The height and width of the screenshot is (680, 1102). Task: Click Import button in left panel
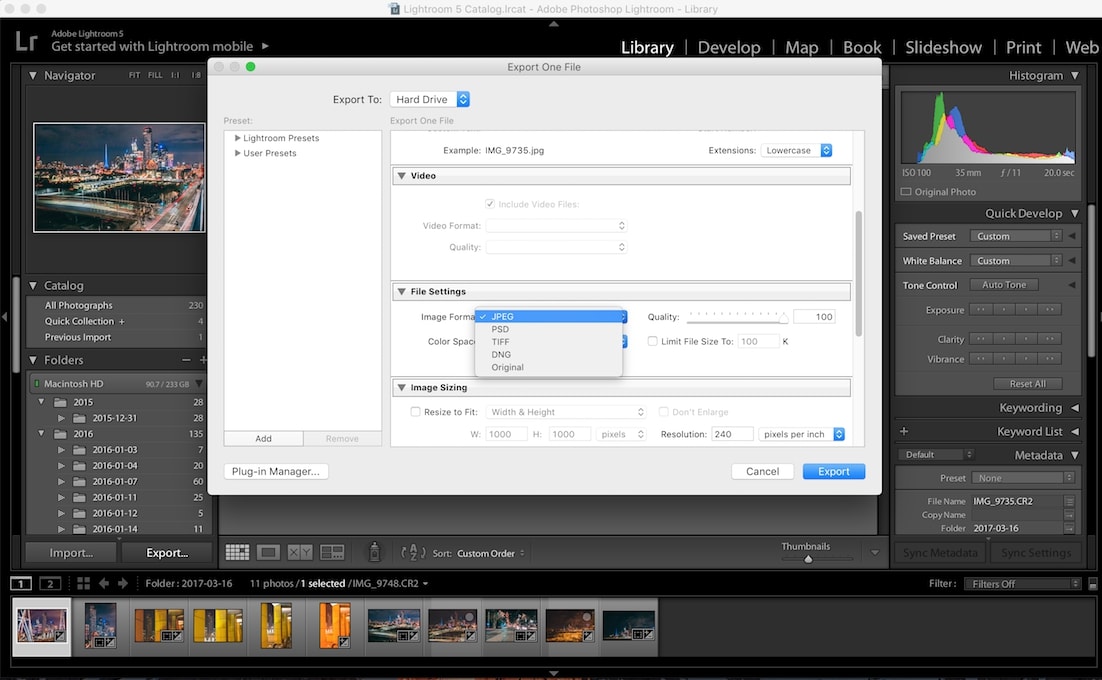(x=71, y=553)
